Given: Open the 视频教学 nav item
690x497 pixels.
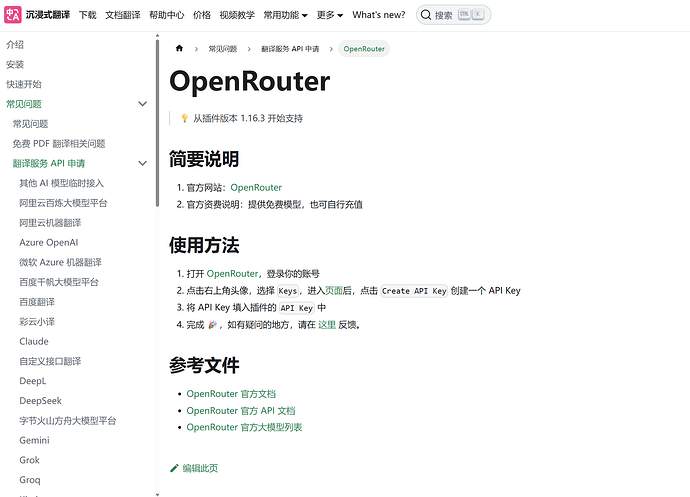Looking at the screenshot, I should 237,15.
